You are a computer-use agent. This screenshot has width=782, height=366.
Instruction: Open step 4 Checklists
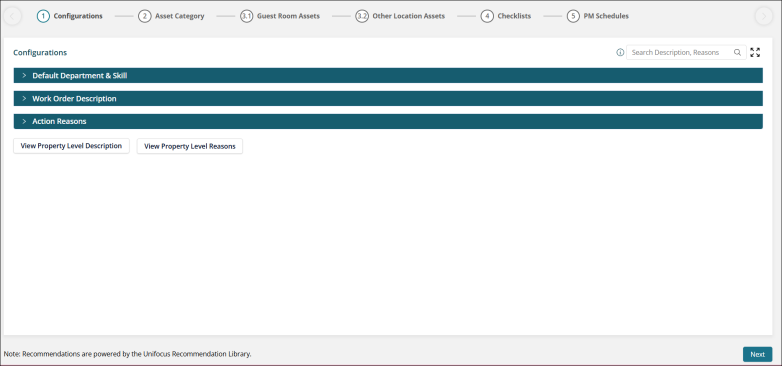click(x=506, y=16)
